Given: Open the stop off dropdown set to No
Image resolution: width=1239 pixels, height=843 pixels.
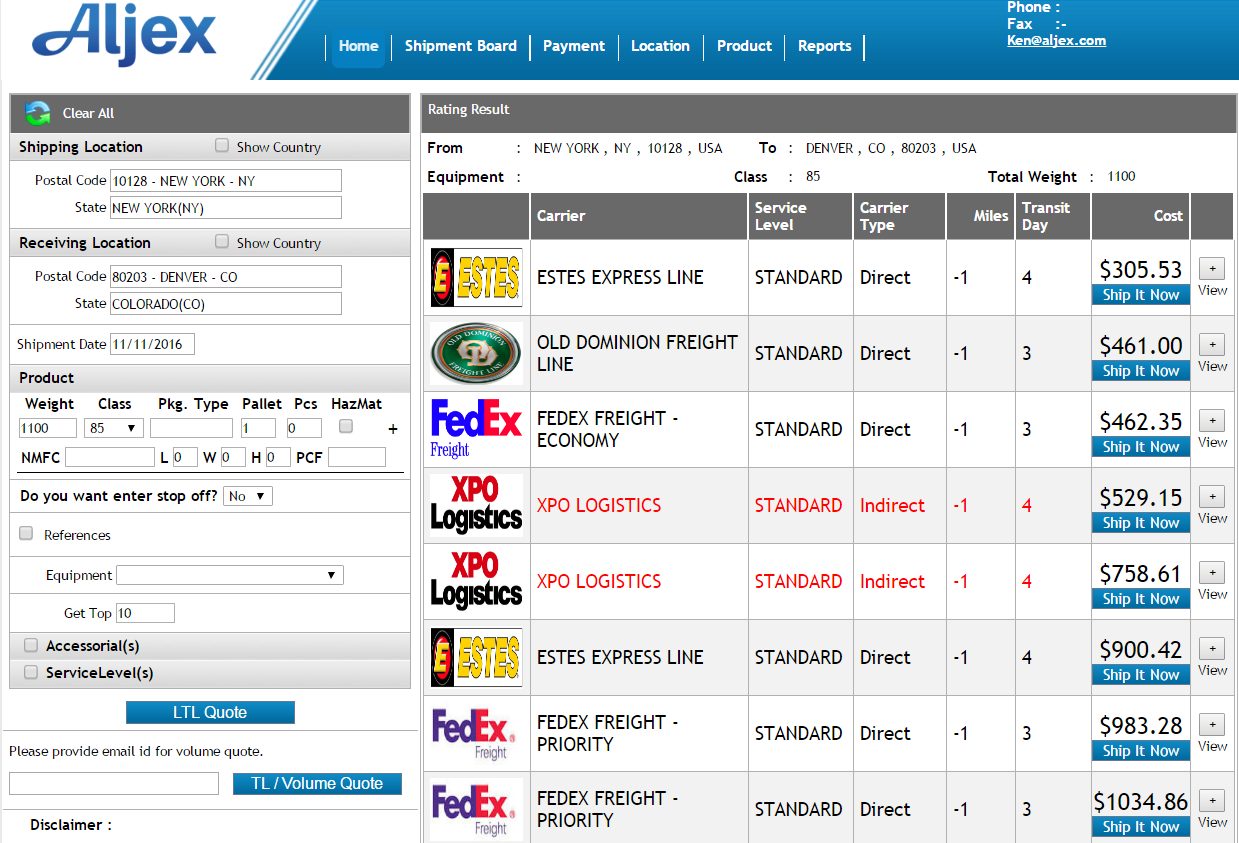Looking at the screenshot, I should 246,495.
